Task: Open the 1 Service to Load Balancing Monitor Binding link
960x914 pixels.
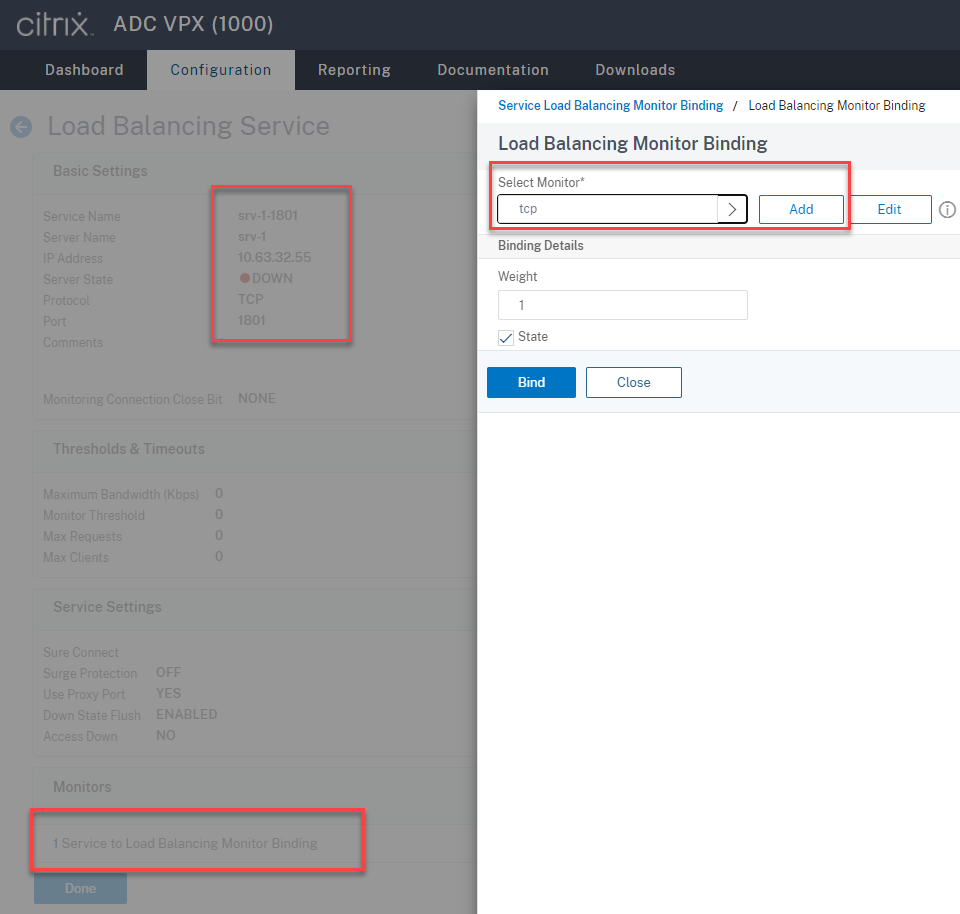Action: [x=186, y=844]
